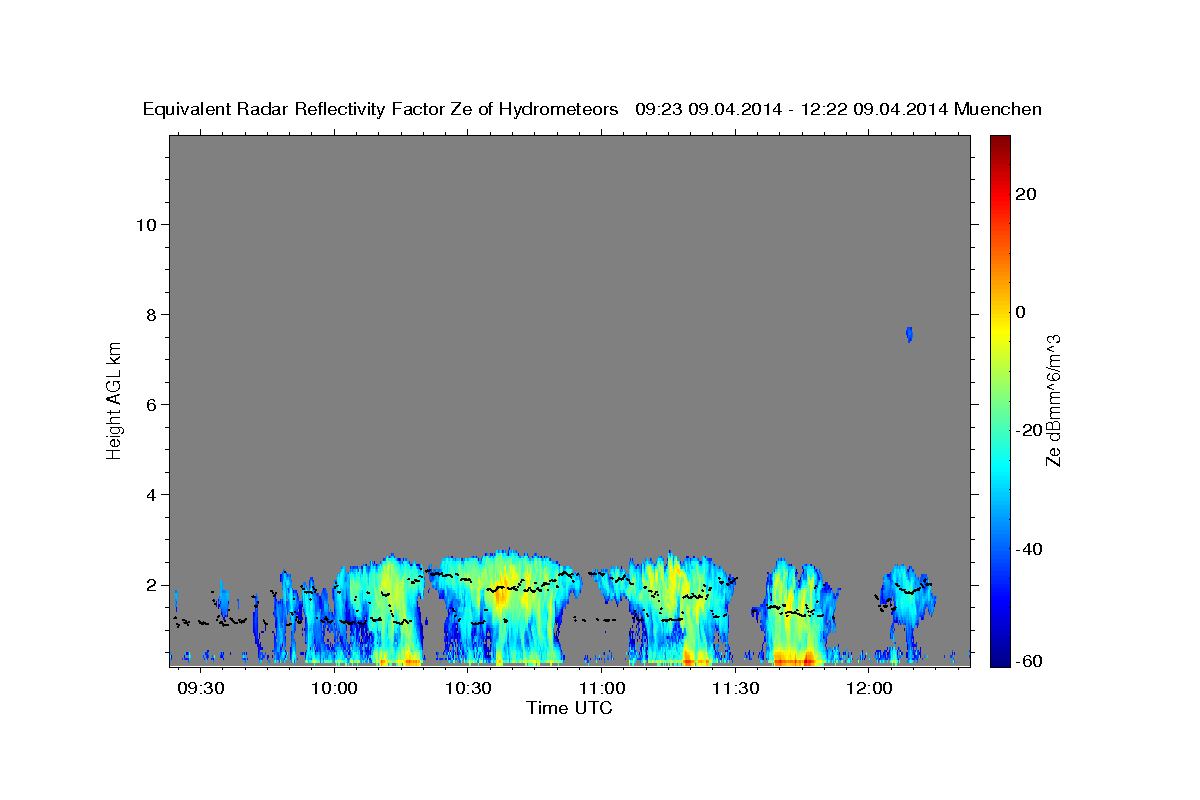The height and width of the screenshot is (800, 1200).
Task: Click the date range '09:23 09.04.2014 - 12:22 09.04.2014 Muenchen'
Action: click(838, 109)
